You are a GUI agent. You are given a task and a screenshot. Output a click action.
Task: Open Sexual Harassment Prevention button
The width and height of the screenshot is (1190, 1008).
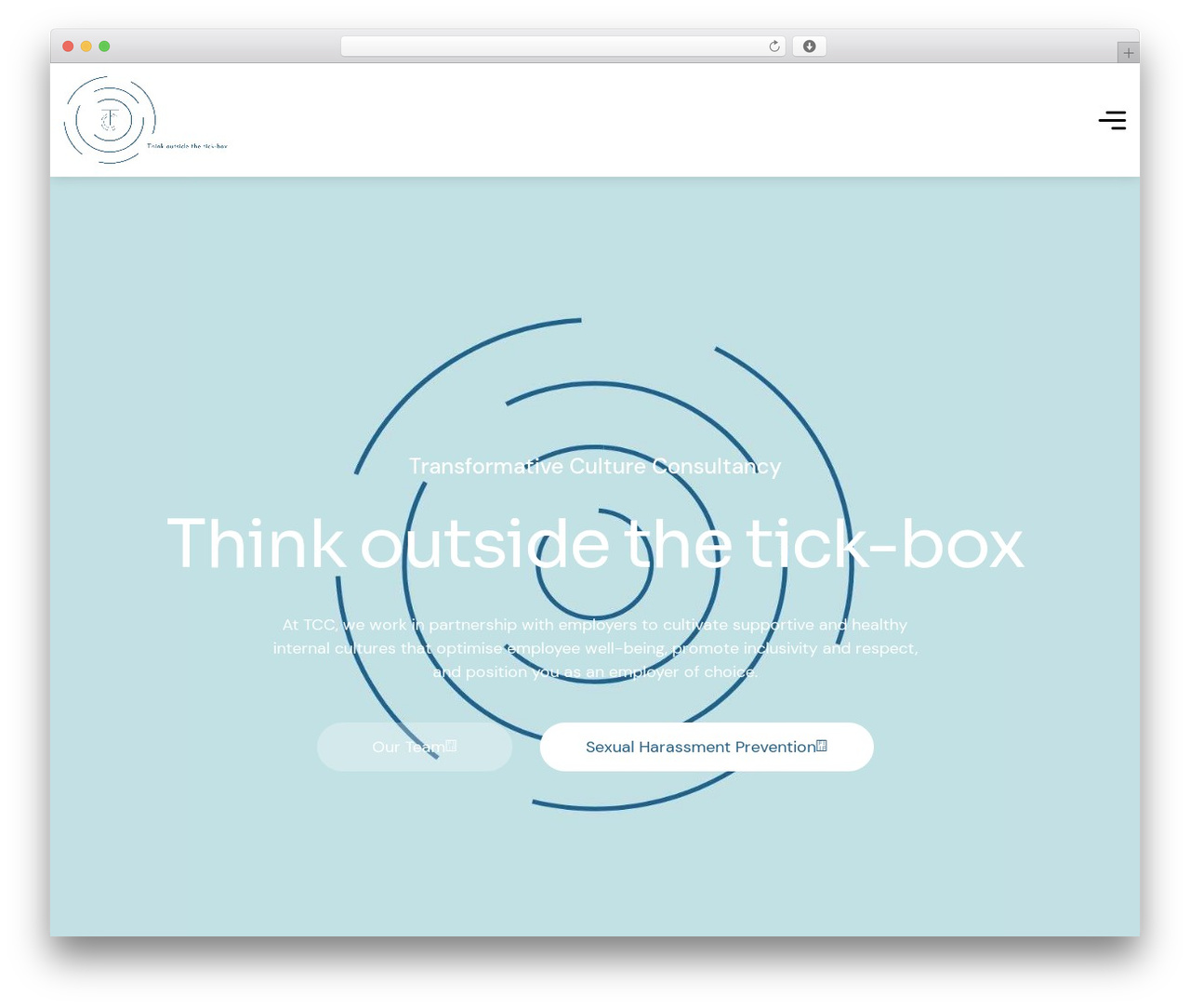707,747
